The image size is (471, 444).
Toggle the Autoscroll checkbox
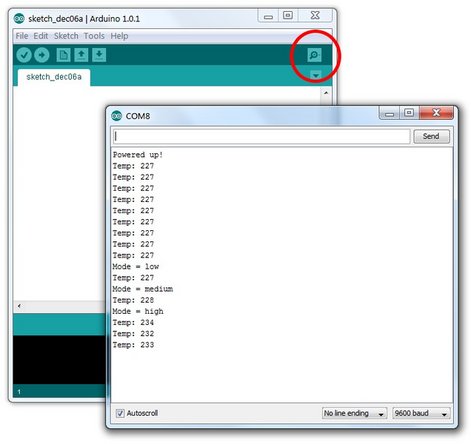coord(120,413)
